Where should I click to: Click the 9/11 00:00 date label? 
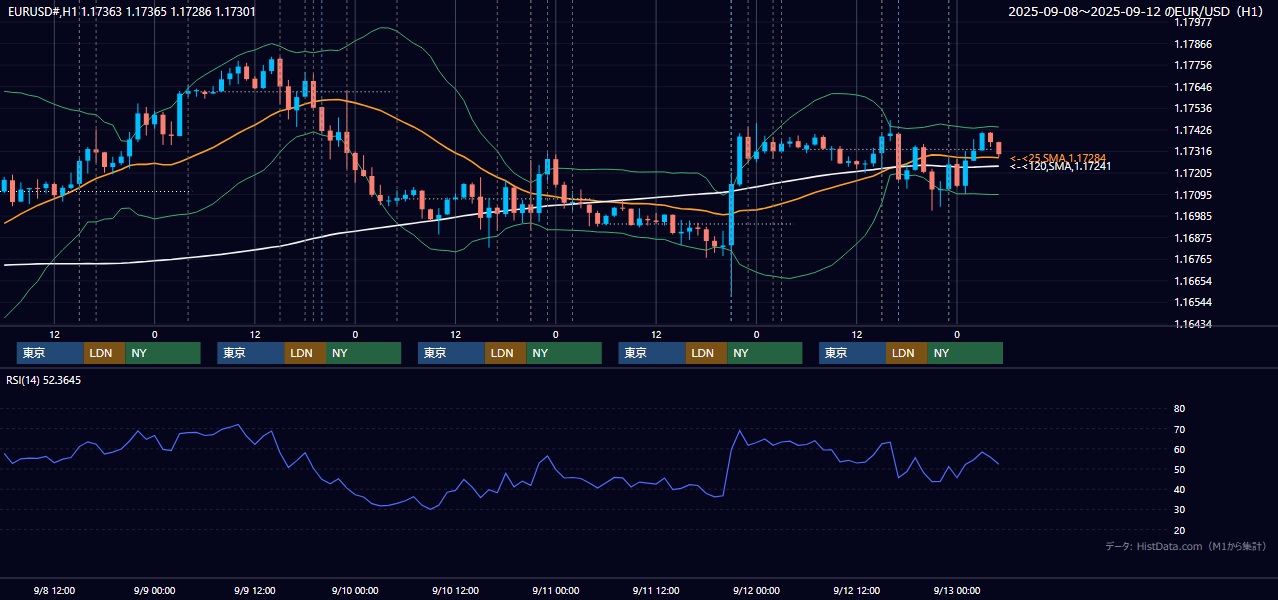click(x=556, y=590)
